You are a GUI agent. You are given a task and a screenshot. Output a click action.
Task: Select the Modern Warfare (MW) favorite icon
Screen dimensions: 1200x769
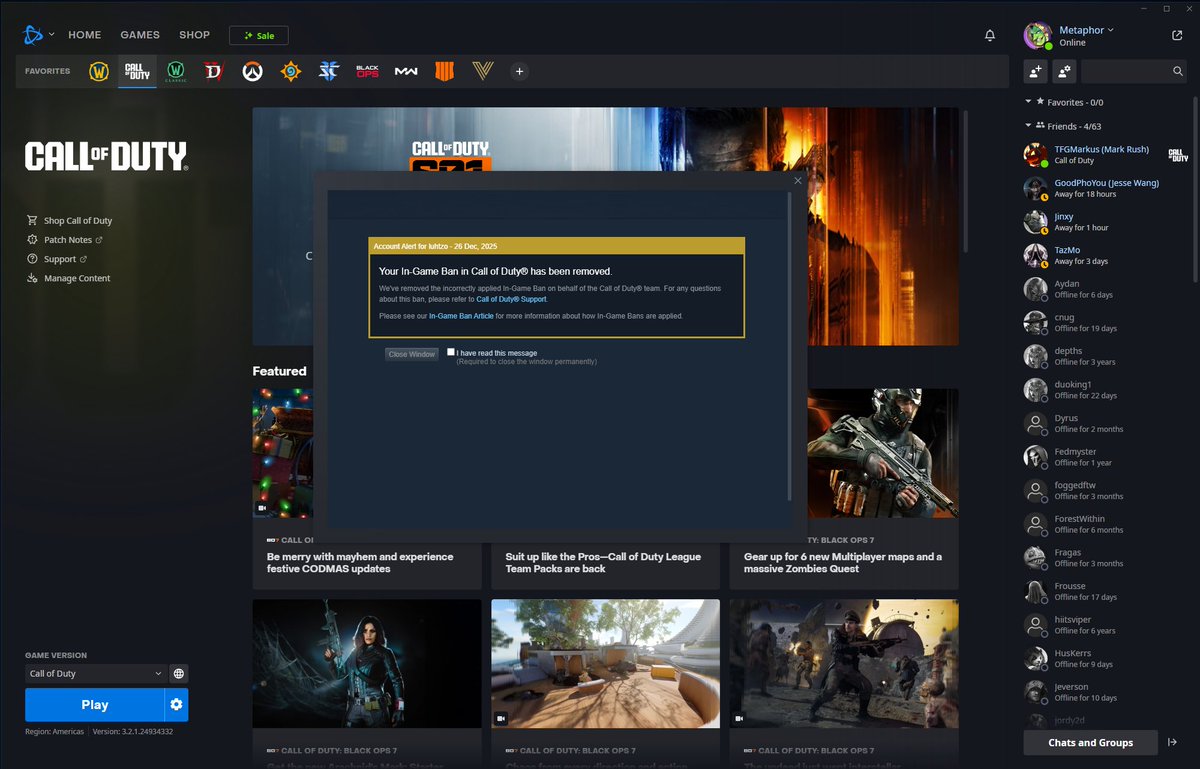(405, 71)
